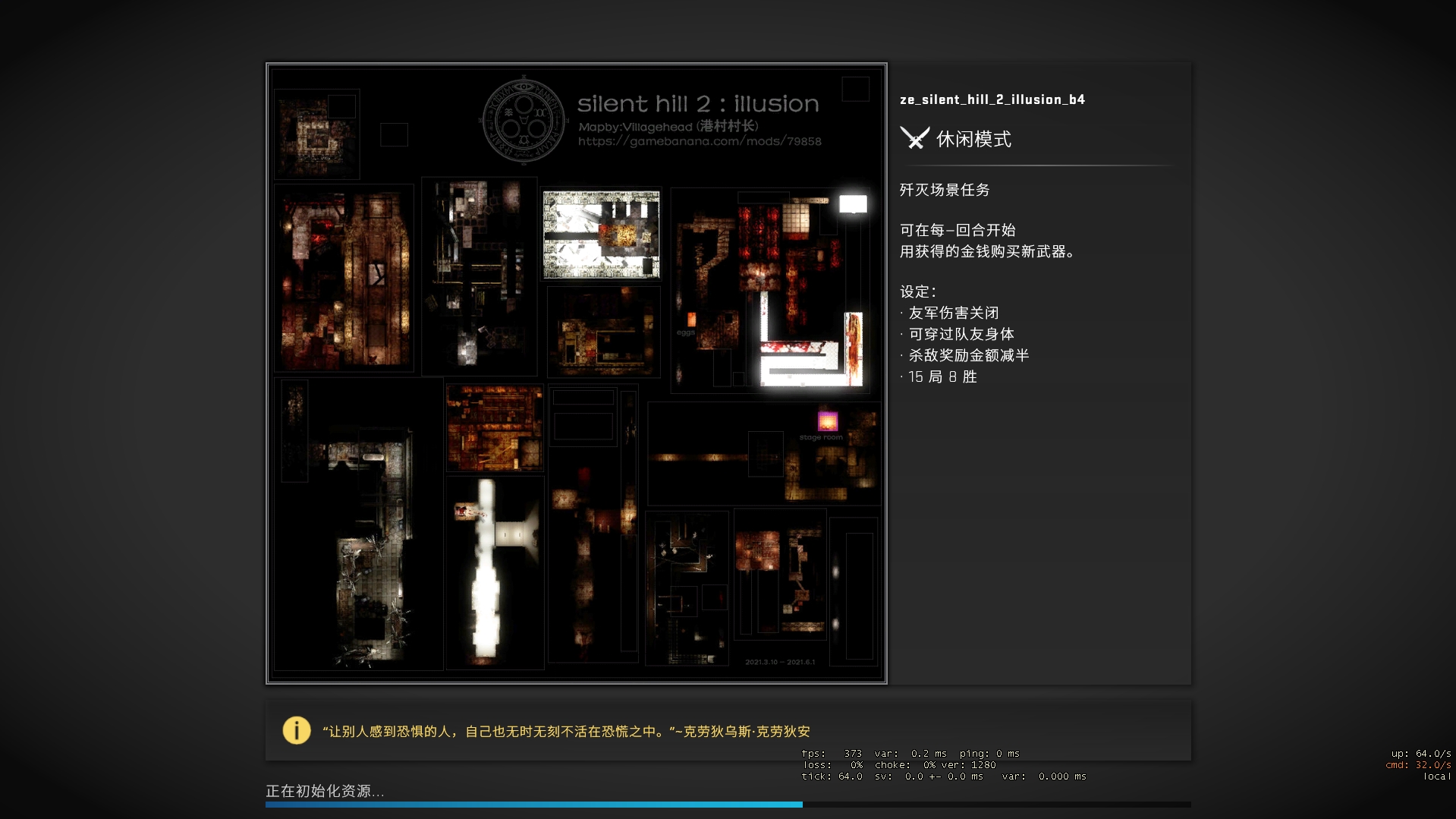1456x819 pixels.
Task: Click the cmd: 32.0/s rate readout
Action: pos(1418,765)
